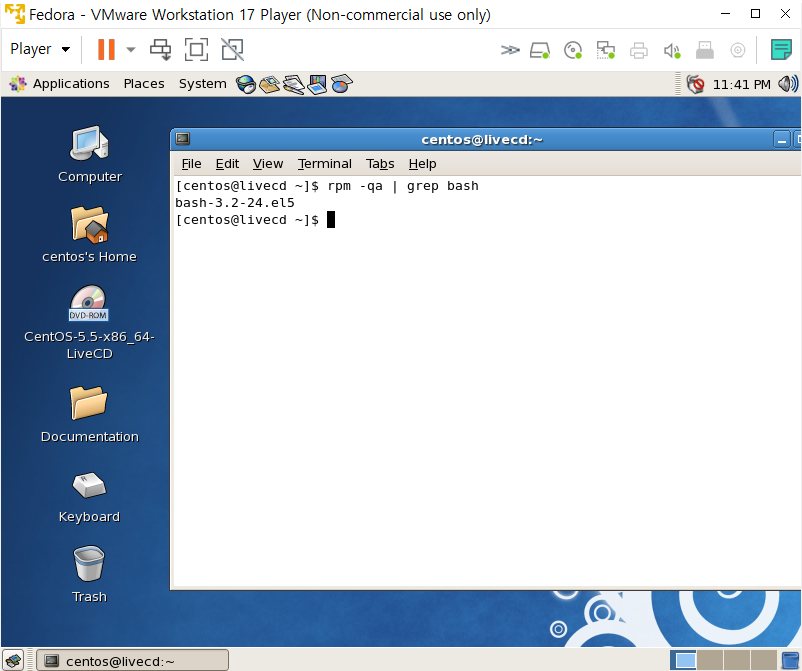The height and width of the screenshot is (671, 802).
Task: Click the USB removable device icon
Action: pos(704,50)
